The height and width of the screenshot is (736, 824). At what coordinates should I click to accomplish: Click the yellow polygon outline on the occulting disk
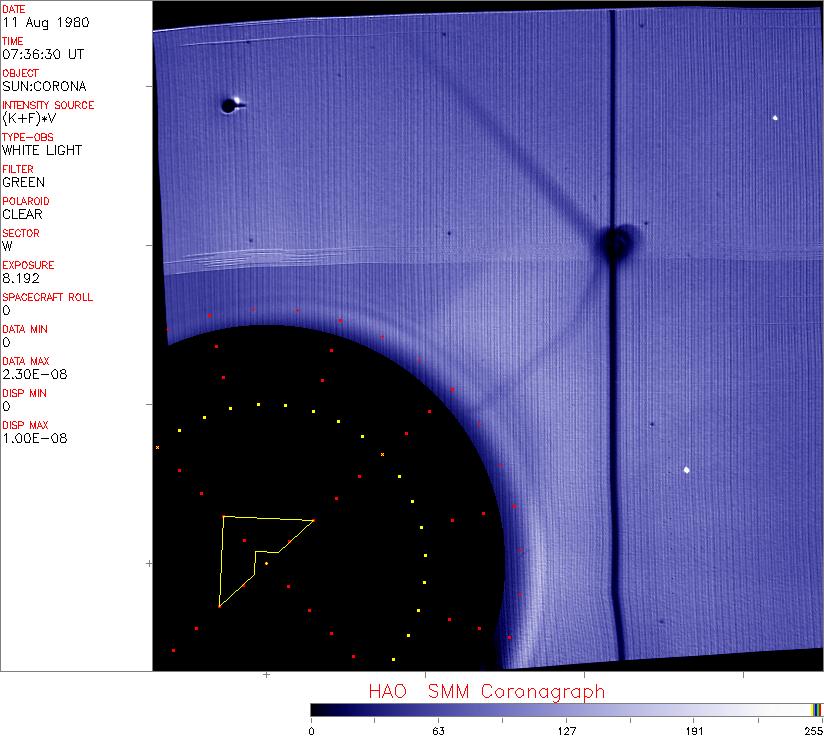coord(221,560)
